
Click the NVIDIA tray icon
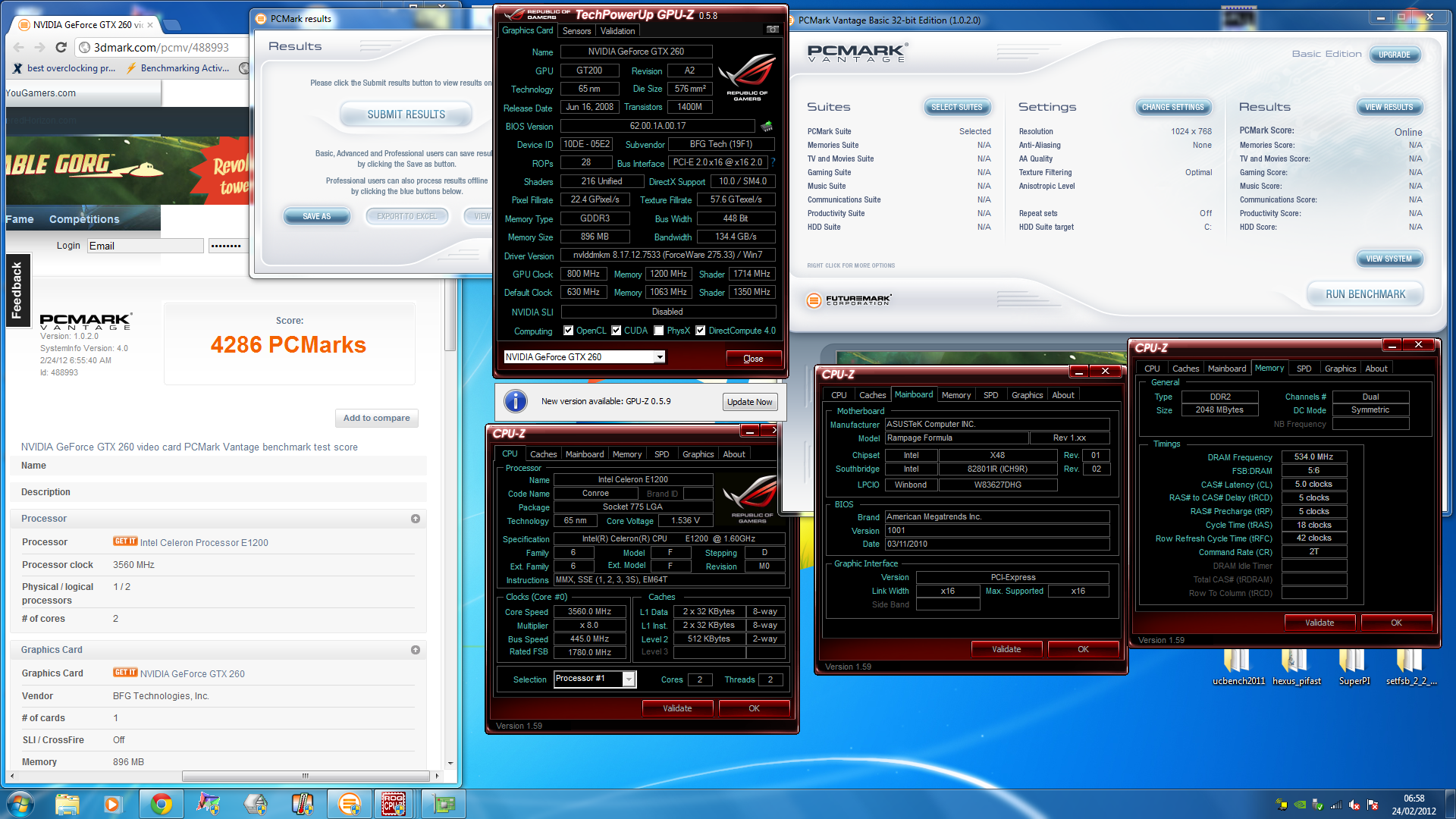point(1300,805)
